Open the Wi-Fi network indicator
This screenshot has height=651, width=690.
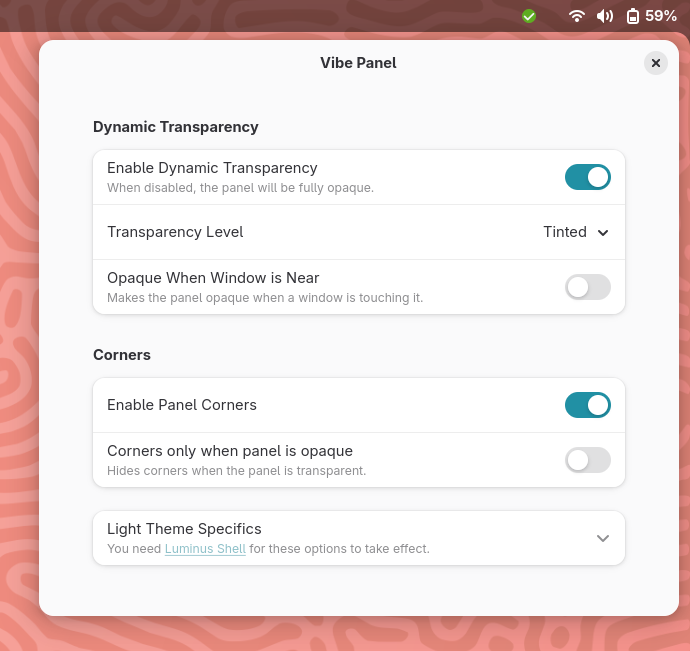click(x=576, y=16)
